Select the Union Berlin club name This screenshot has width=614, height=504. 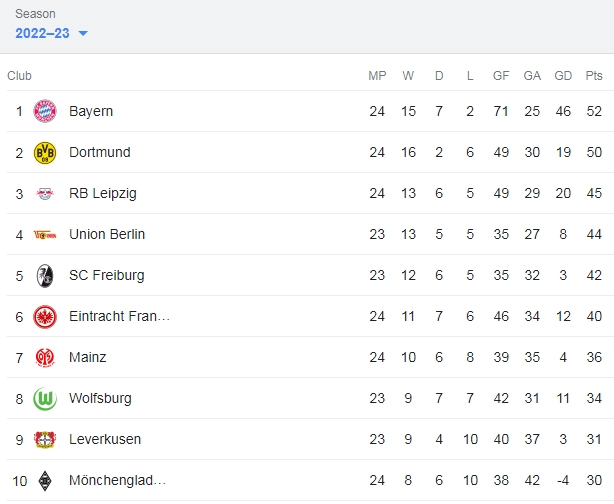point(107,234)
